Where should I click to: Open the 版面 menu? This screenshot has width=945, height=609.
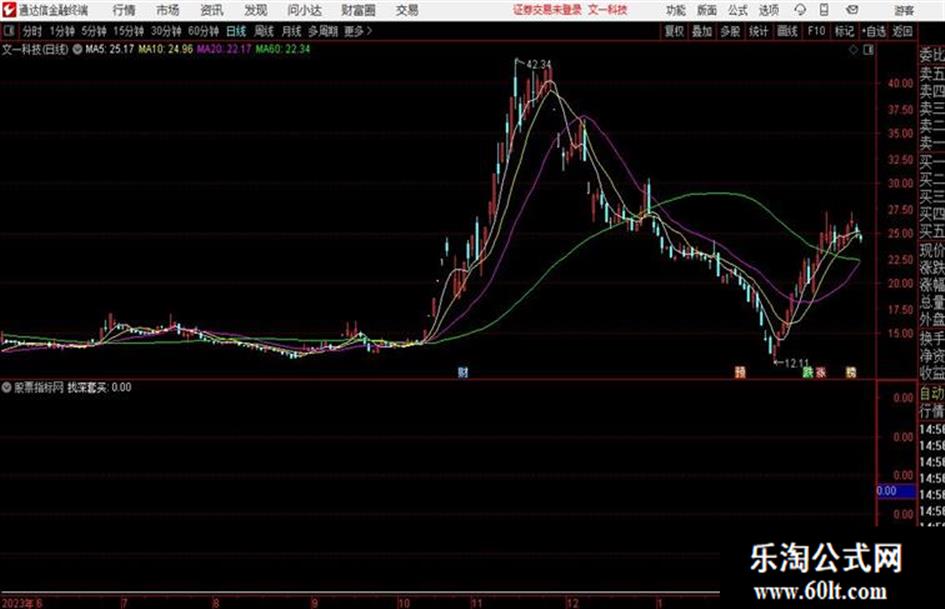[x=706, y=10]
